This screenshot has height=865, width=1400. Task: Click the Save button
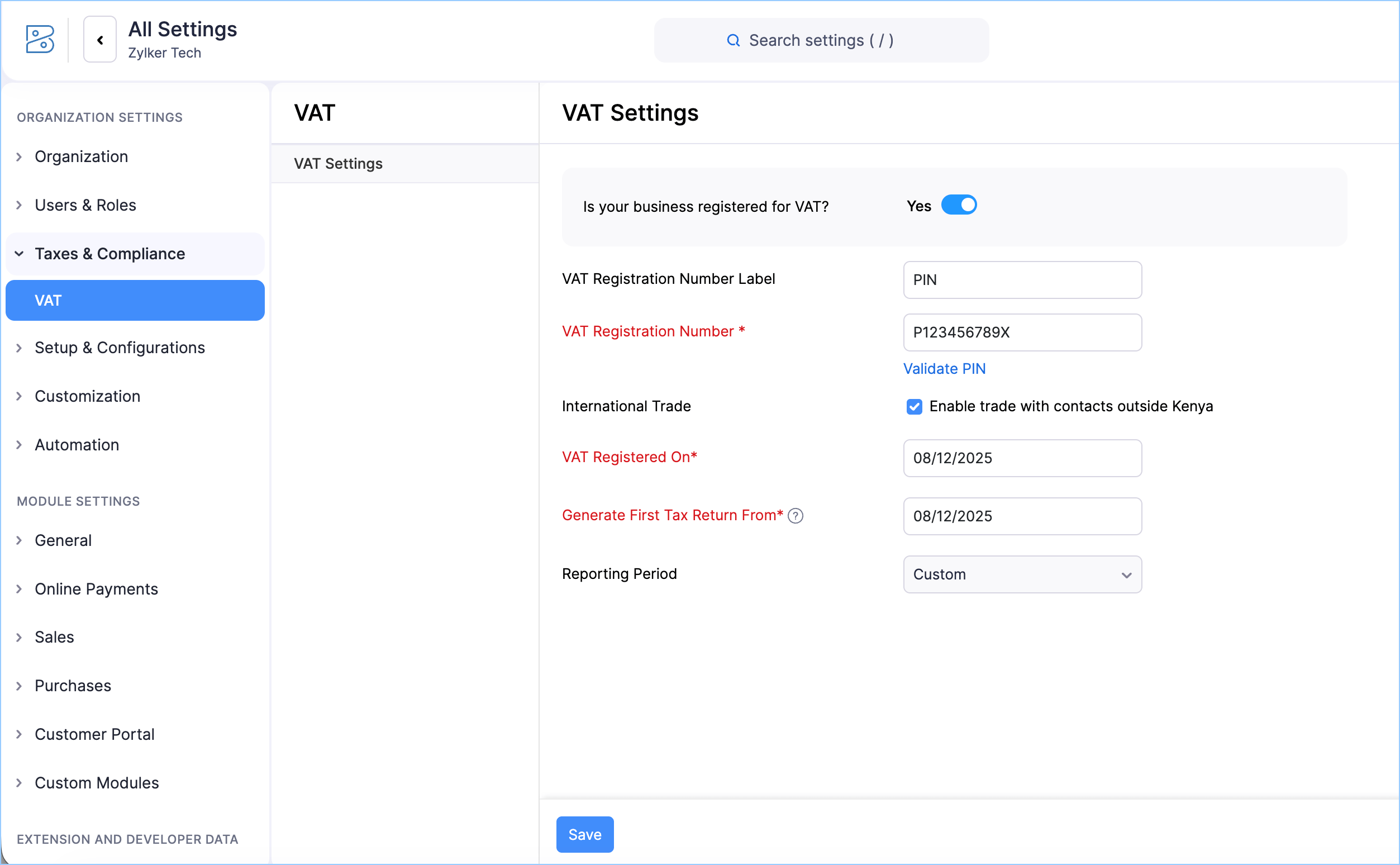[x=584, y=835]
